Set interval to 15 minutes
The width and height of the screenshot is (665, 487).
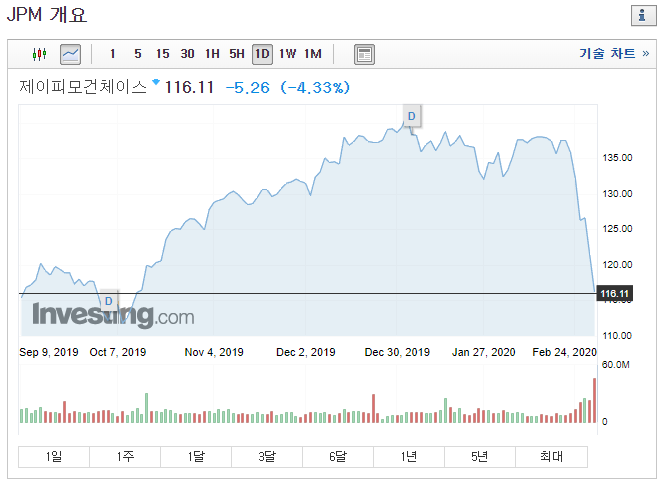(162, 54)
